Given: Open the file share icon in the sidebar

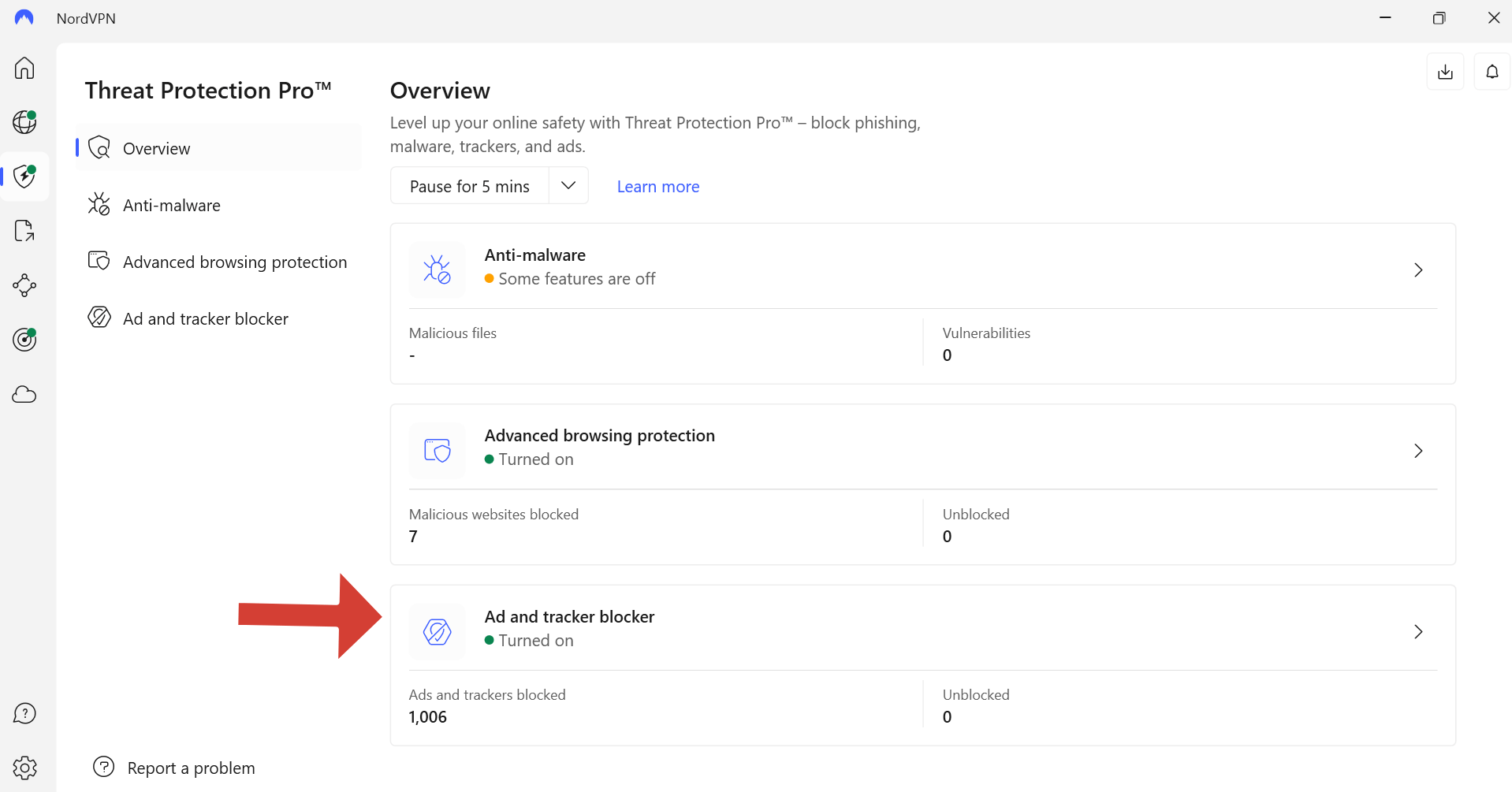Looking at the screenshot, I should click(x=24, y=231).
